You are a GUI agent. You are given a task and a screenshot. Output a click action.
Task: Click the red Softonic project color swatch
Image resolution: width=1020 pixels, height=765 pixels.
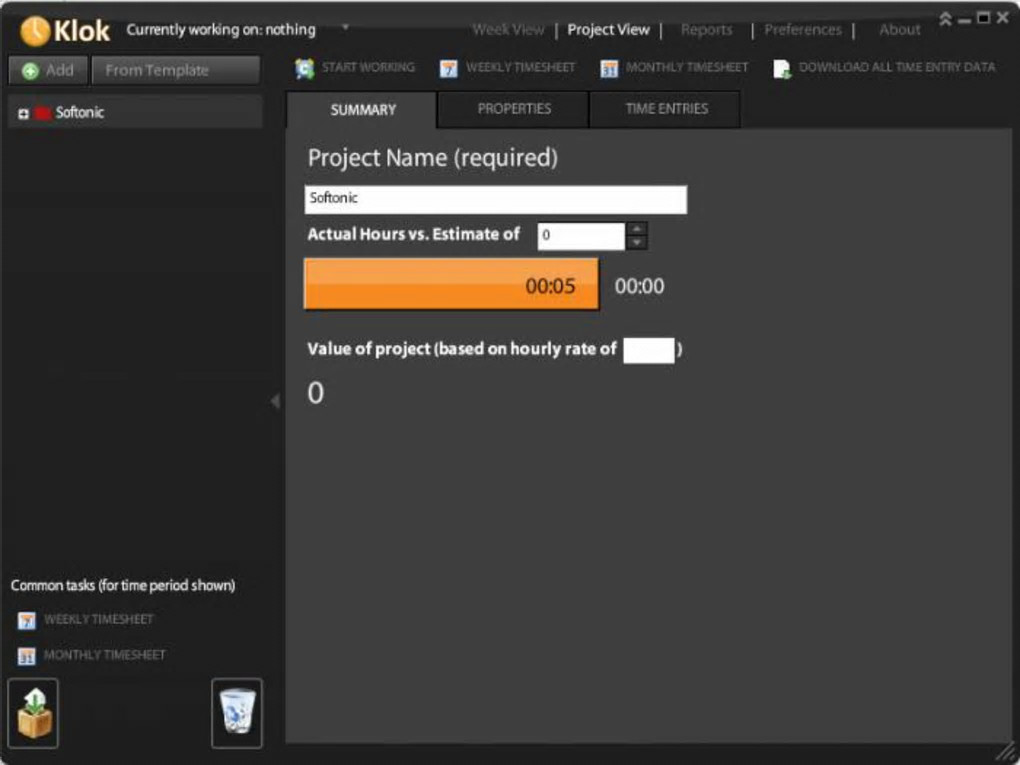coord(43,113)
